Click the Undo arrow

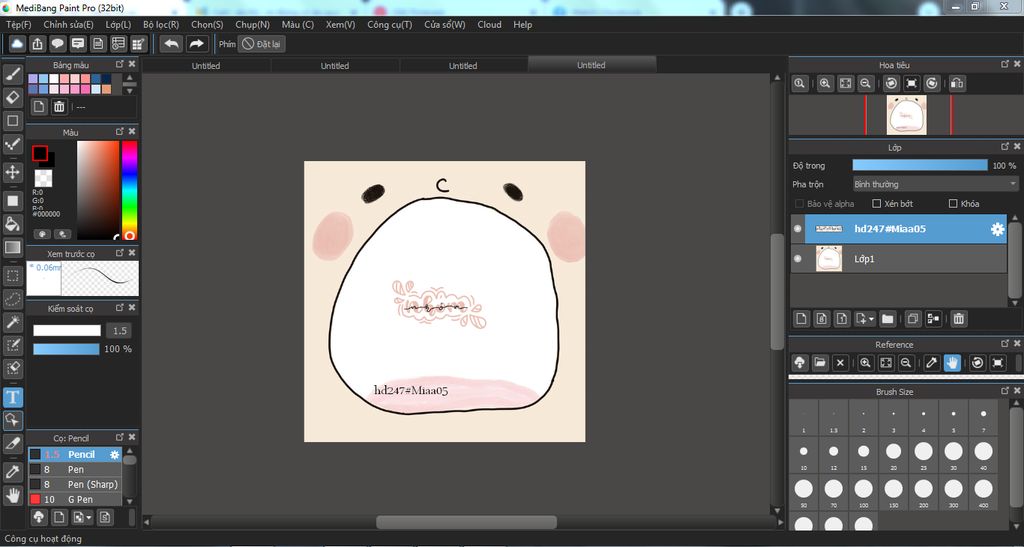pos(172,44)
